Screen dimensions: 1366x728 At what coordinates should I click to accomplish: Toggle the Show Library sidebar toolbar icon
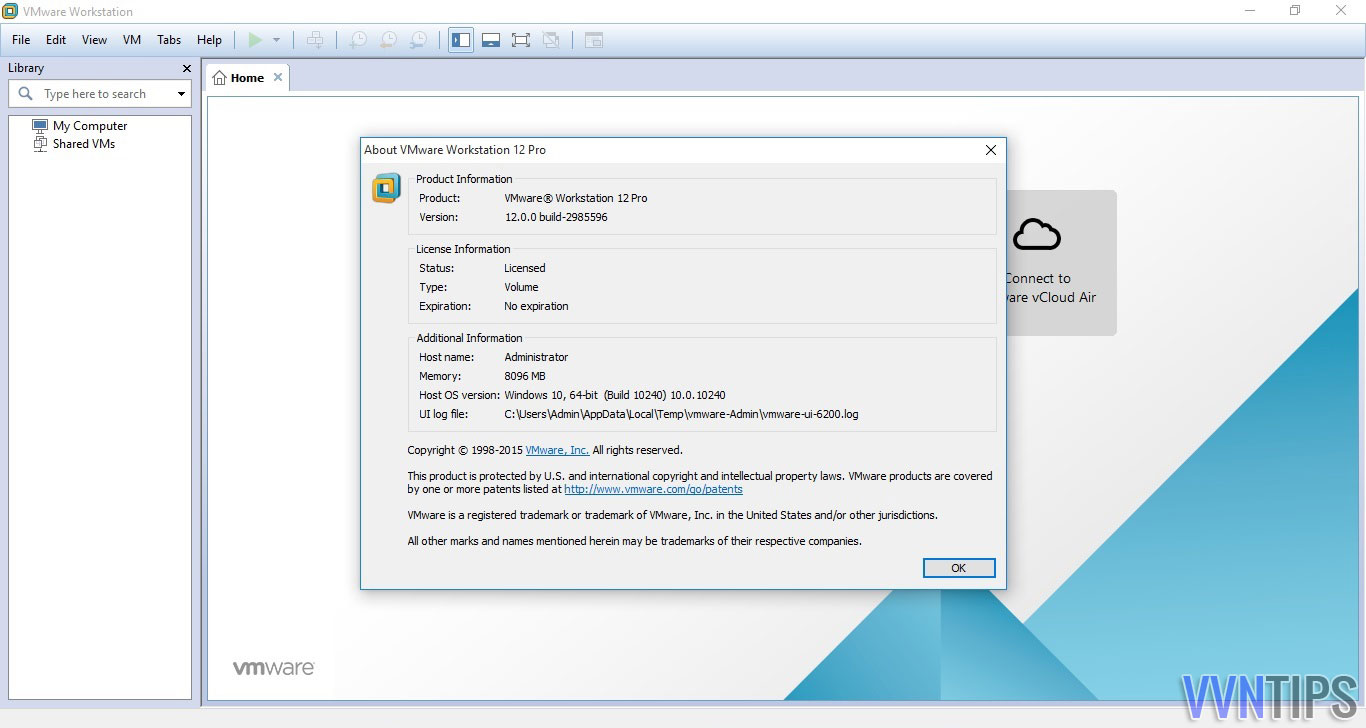tap(461, 40)
